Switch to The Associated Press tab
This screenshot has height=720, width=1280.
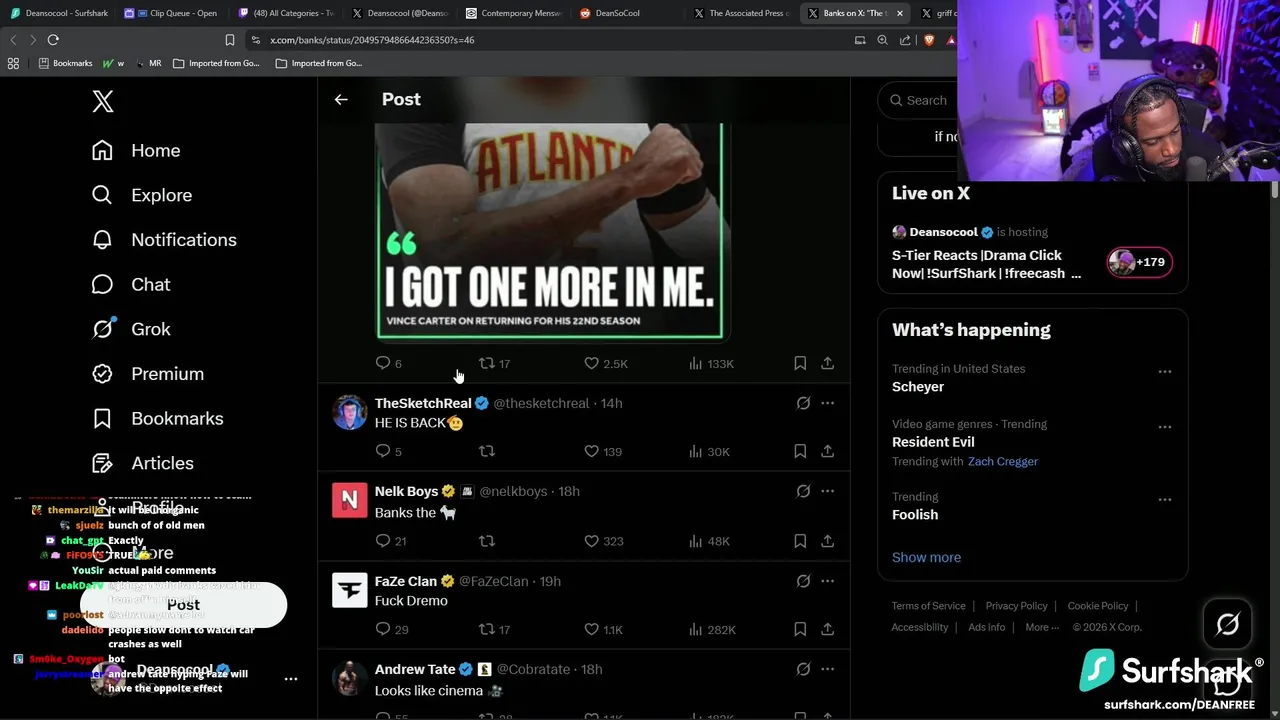point(741,13)
